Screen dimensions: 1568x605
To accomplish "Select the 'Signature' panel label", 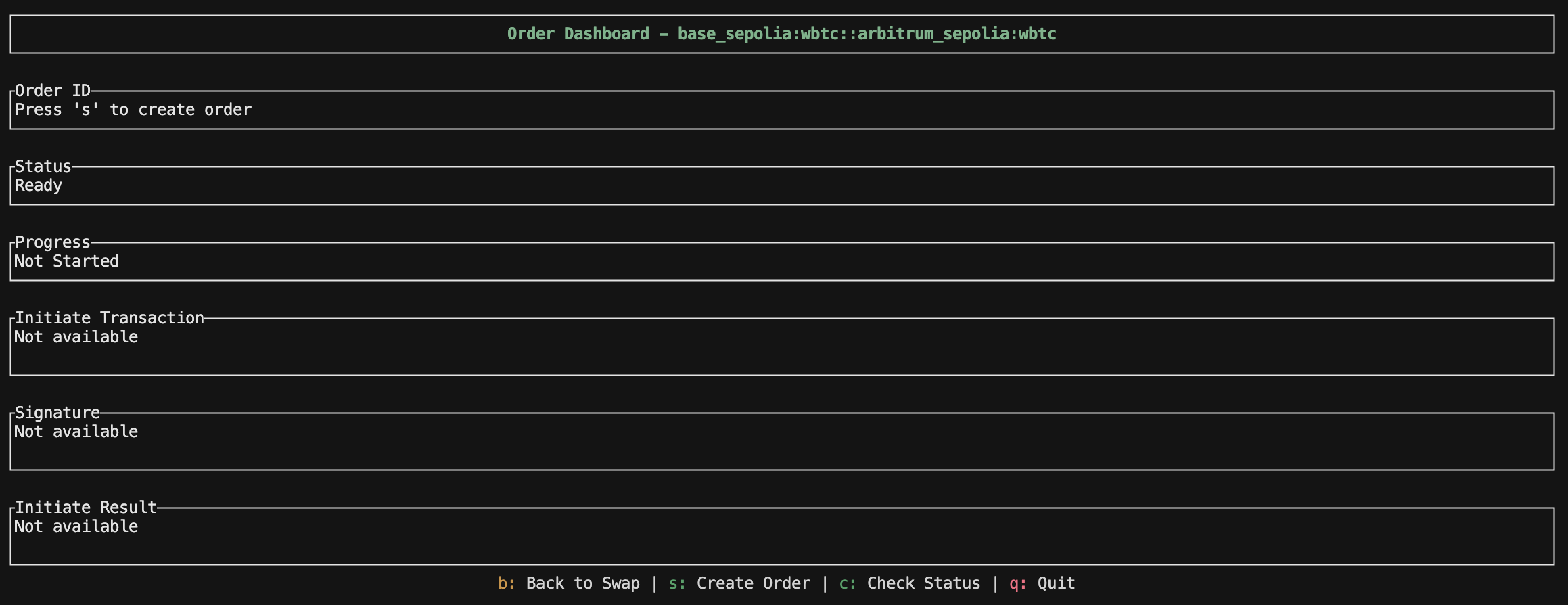I will [x=57, y=413].
